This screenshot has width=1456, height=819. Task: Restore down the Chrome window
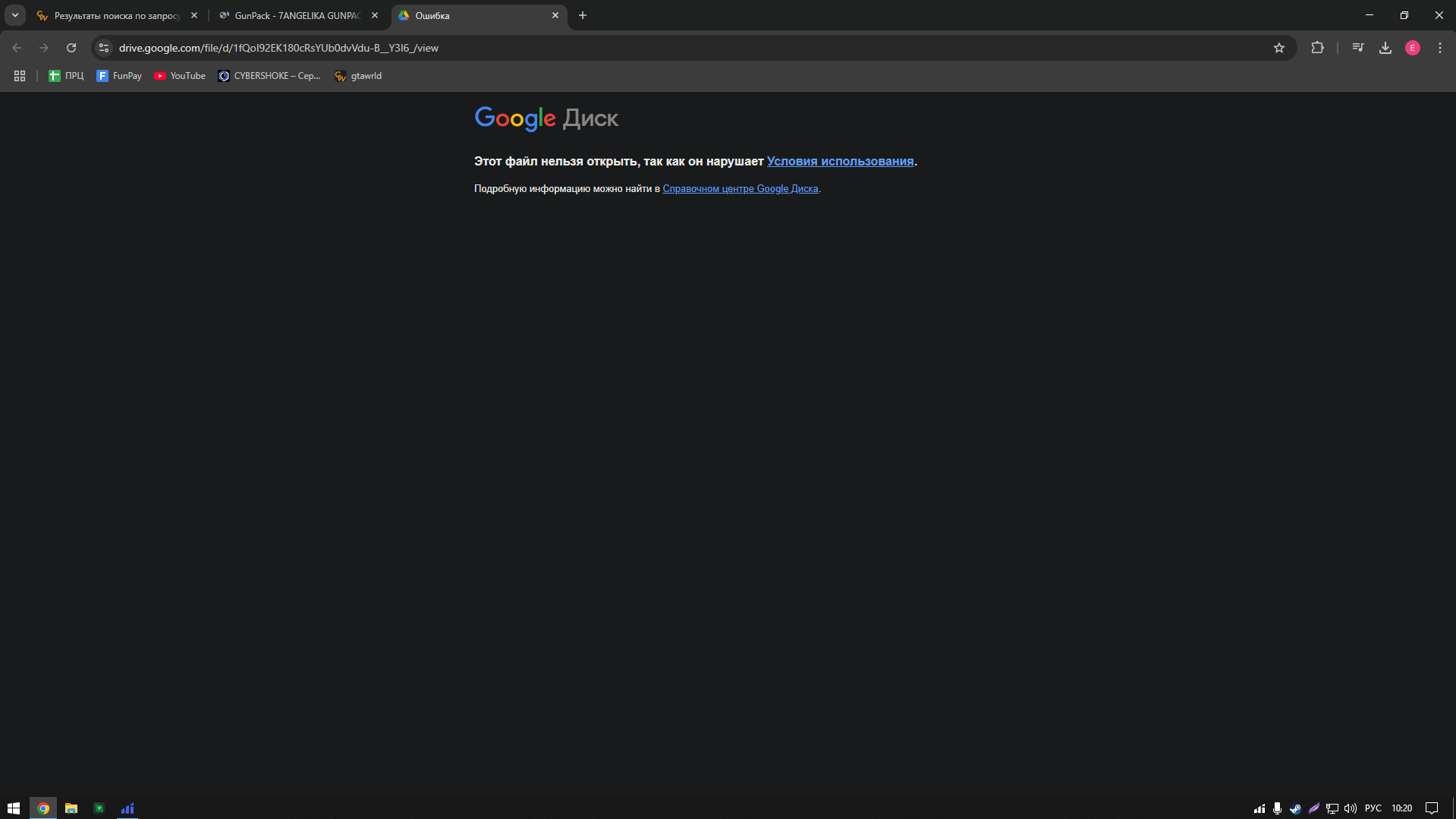(x=1404, y=15)
